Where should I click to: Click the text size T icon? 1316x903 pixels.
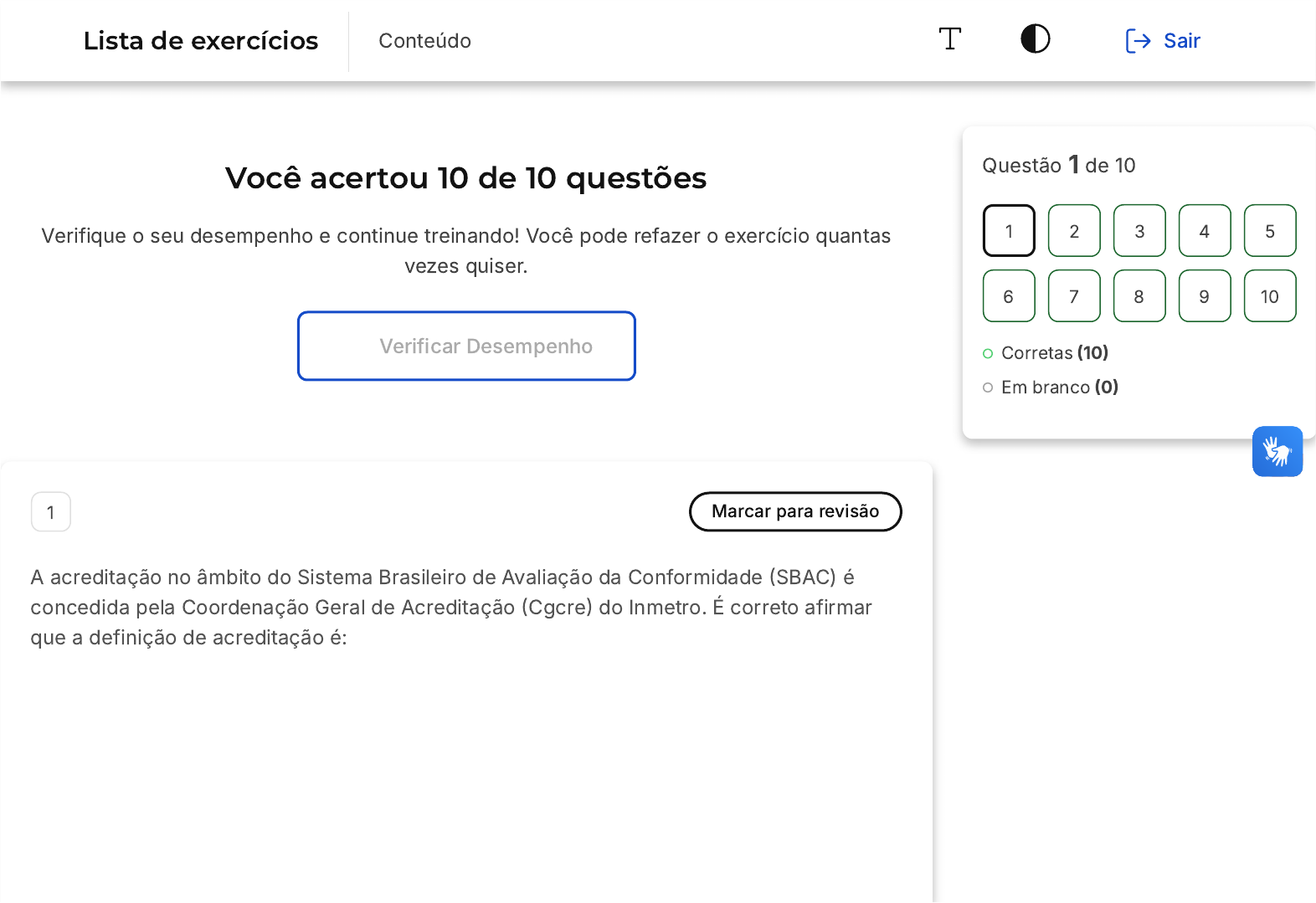pyautogui.click(x=950, y=39)
